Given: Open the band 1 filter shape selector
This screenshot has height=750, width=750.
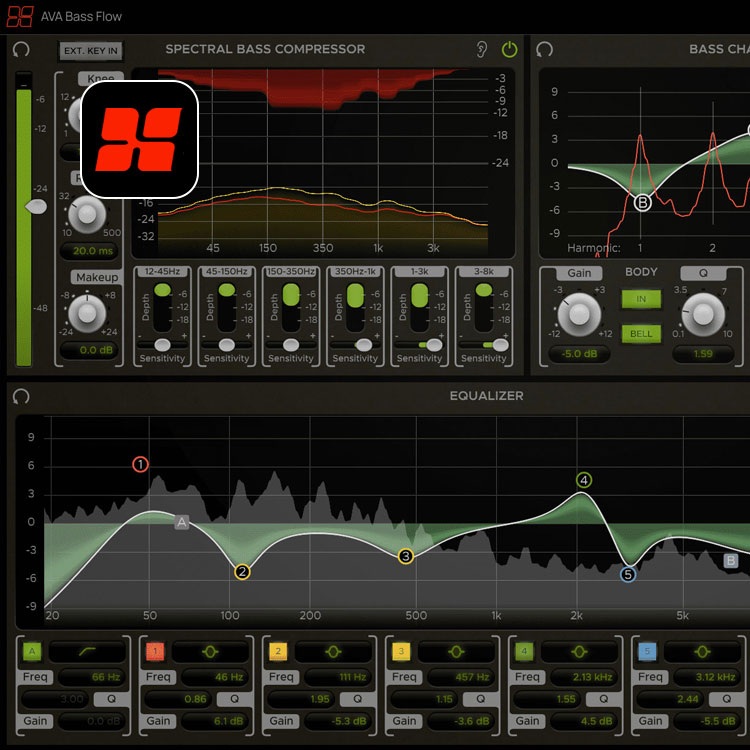Looking at the screenshot, I should [x=210, y=652].
